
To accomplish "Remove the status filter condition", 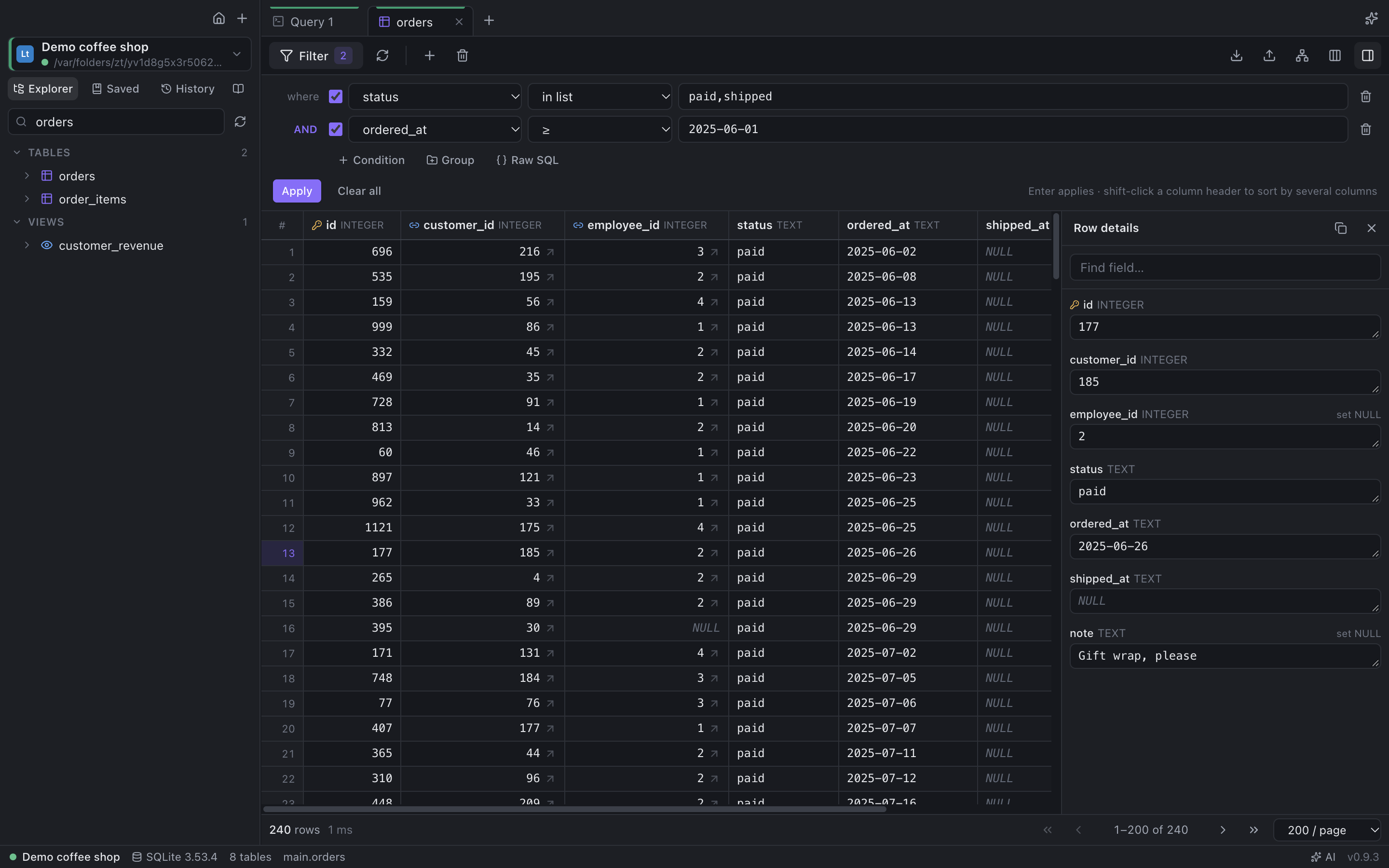I will point(1365,96).
